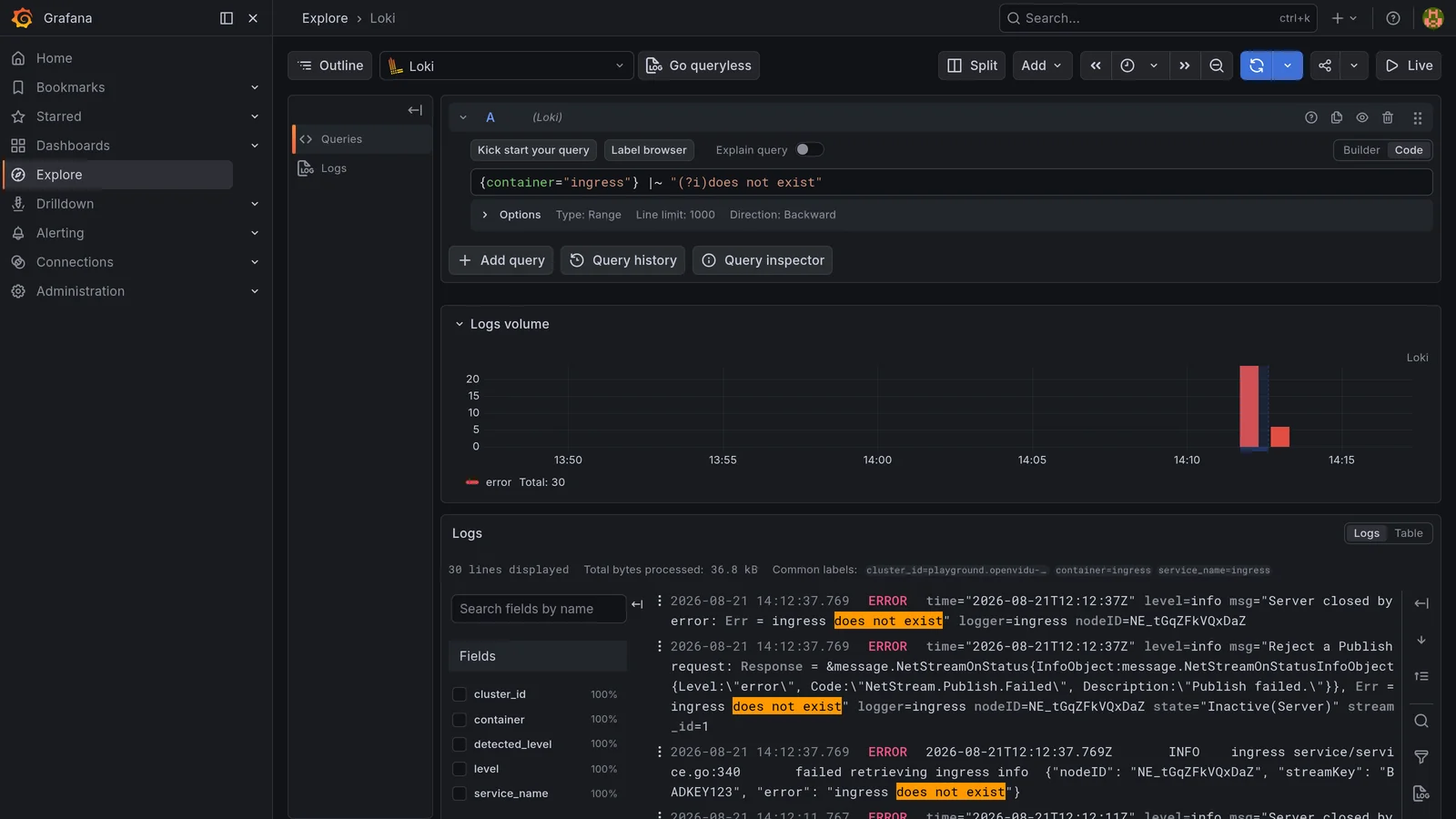
Task: Expand the Alerting menu section
Action: (255, 233)
